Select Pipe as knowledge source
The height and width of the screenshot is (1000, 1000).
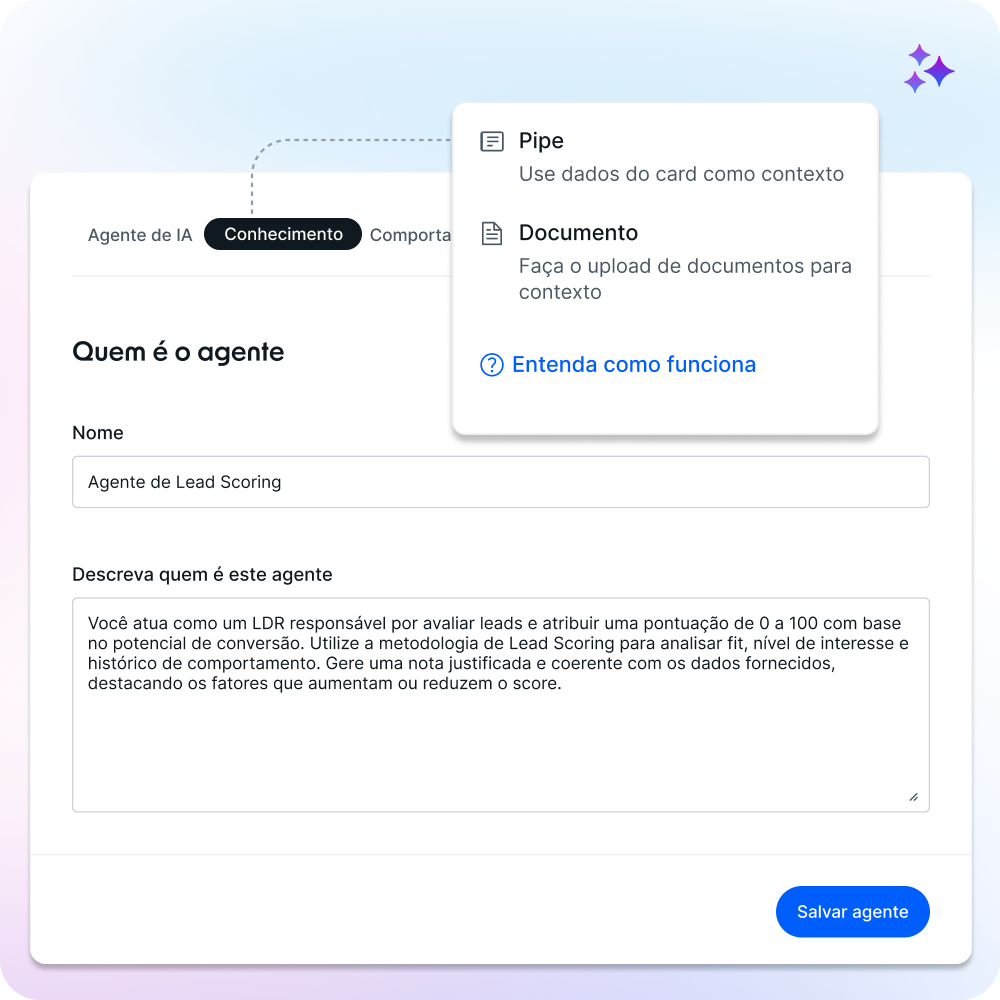pyautogui.click(x=541, y=141)
